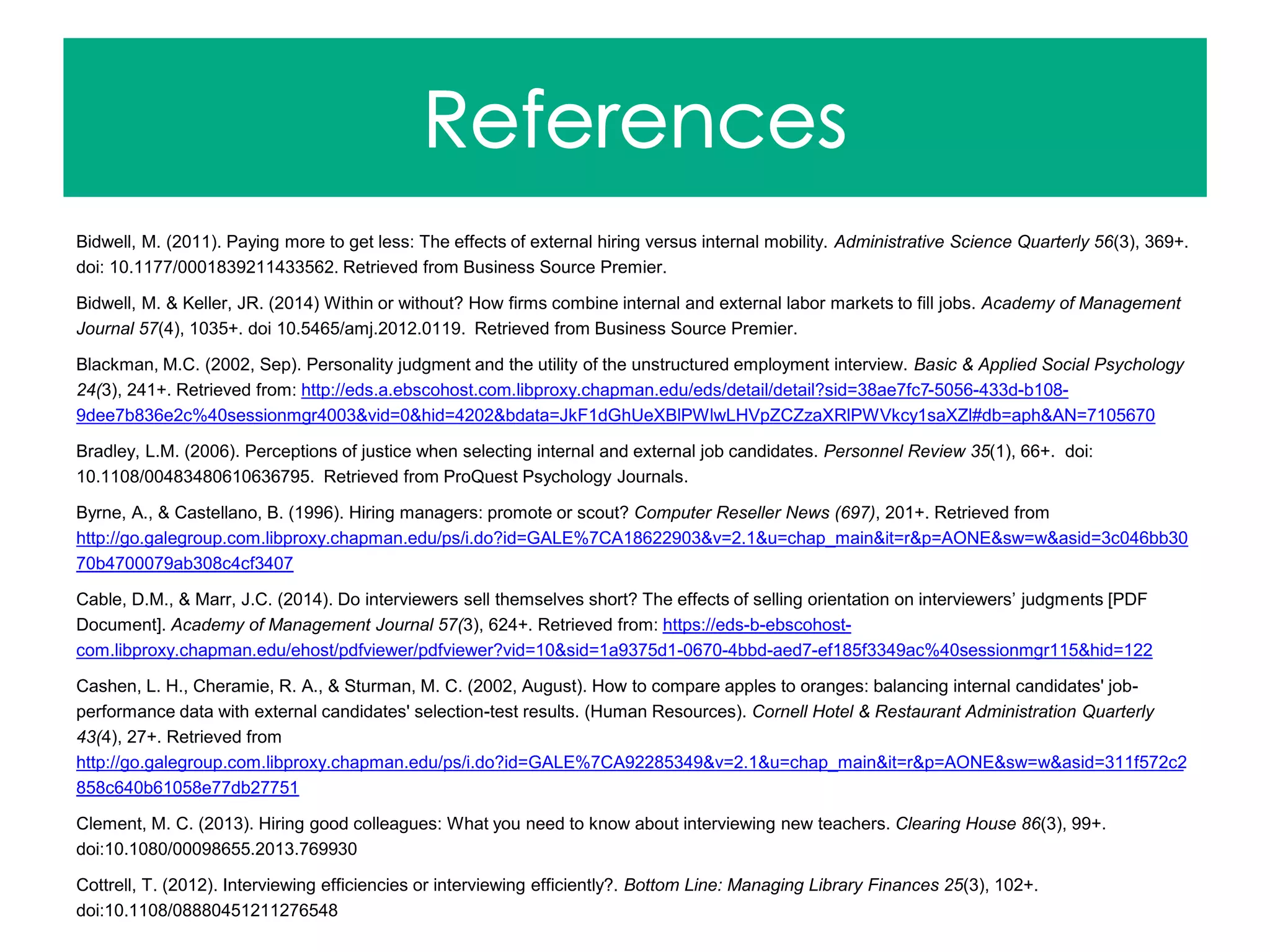Click the References slide title
The height and width of the screenshot is (952, 1270).
(634, 119)
